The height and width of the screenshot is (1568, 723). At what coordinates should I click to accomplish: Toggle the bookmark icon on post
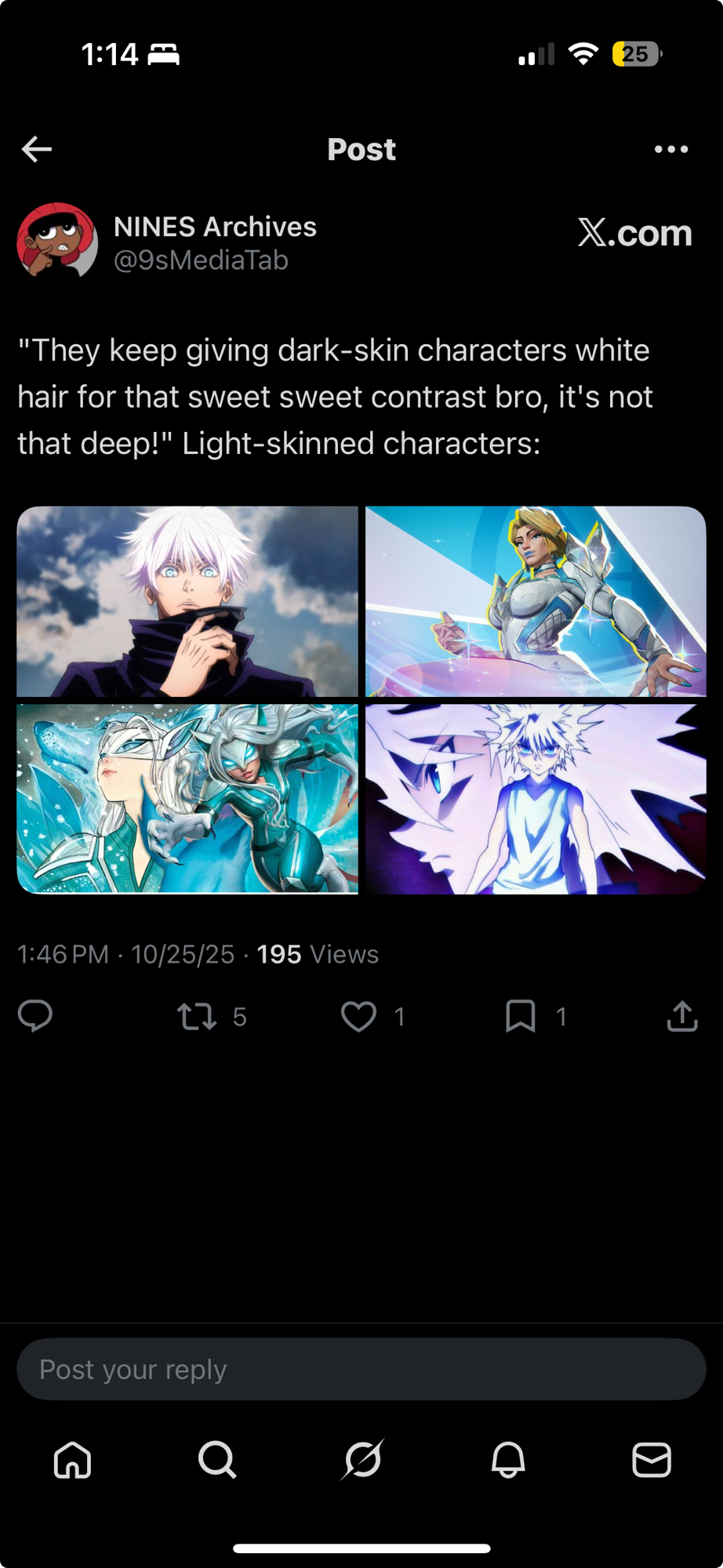click(521, 1016)
